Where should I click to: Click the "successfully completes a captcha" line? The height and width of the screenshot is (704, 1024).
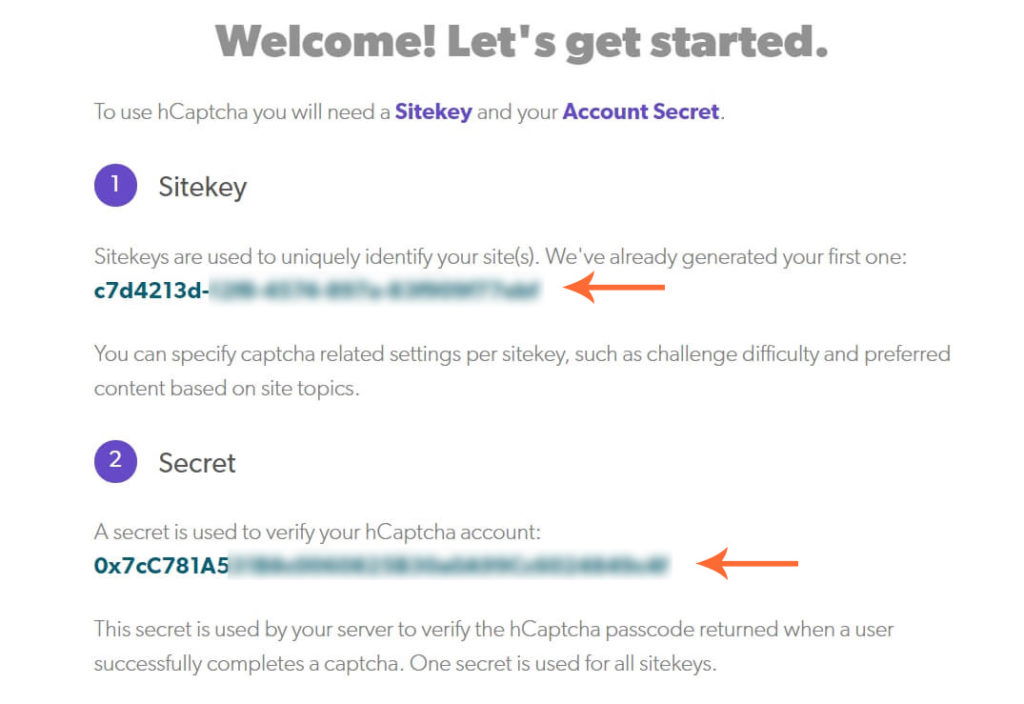click(405, 664)
